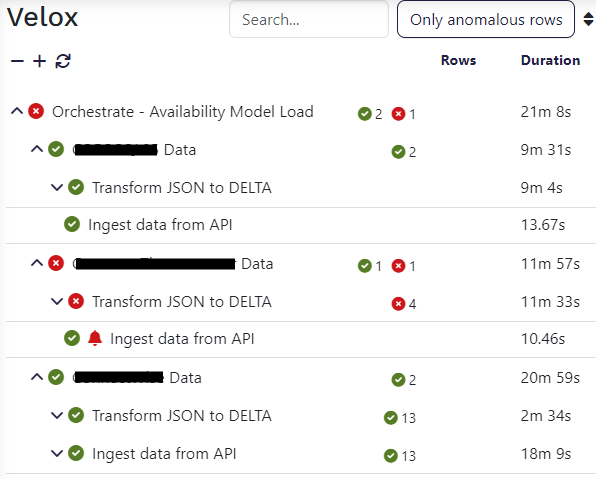Screen dimensions: 596x479
Task: Expand Transform JSON to DELTA lasting 11m 33s
Action: [x=57, y=301]
